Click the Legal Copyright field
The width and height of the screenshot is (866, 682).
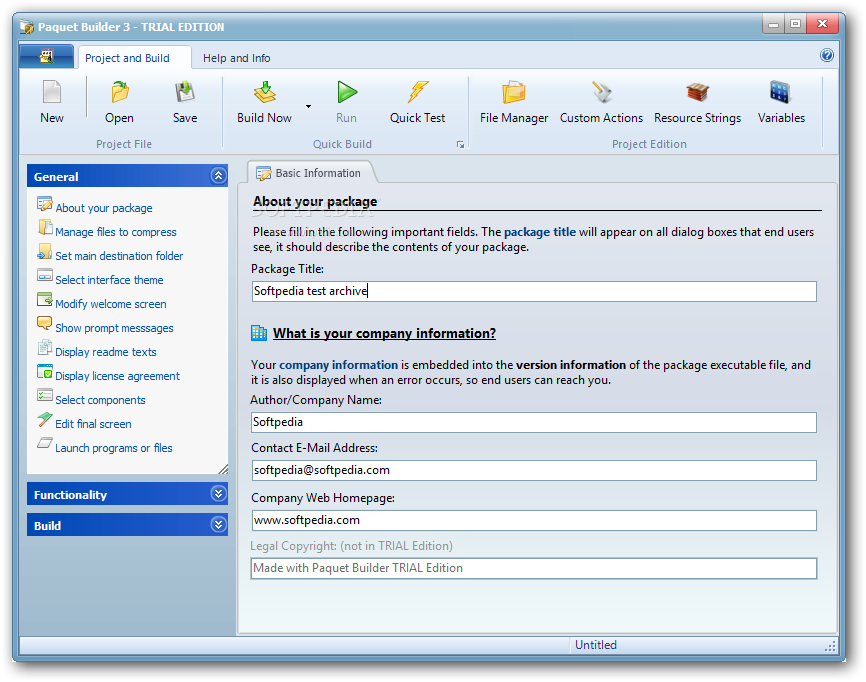coord(534,568)
